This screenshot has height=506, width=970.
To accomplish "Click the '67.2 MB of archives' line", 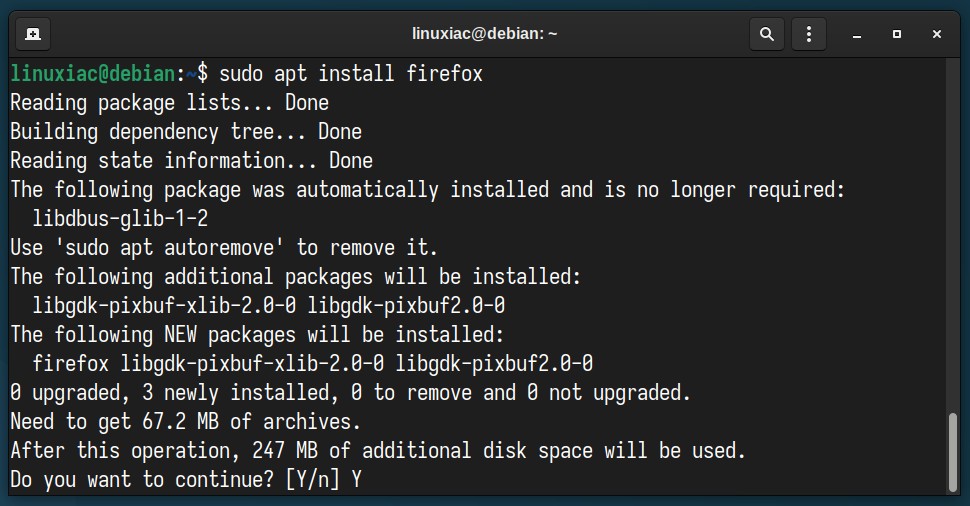I will pyautogui.click(x=186, y=421).
